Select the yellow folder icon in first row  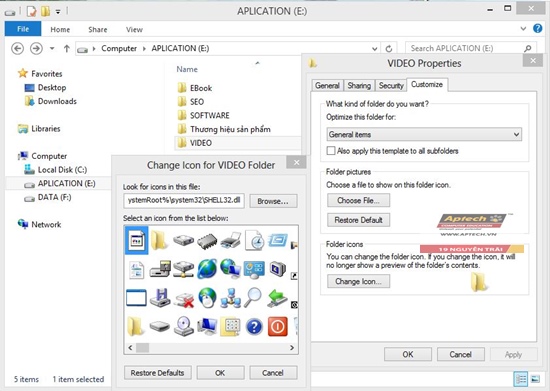click(159, 240)
